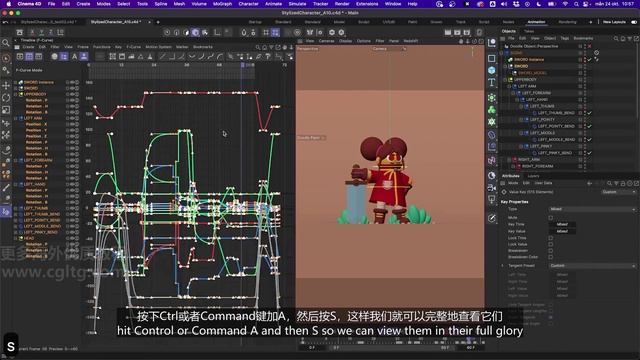Screen dimensions: 640x360
Task: Toggle automatic tangents icon 'A' in timeline toolbar
Action: coord(75,57)
